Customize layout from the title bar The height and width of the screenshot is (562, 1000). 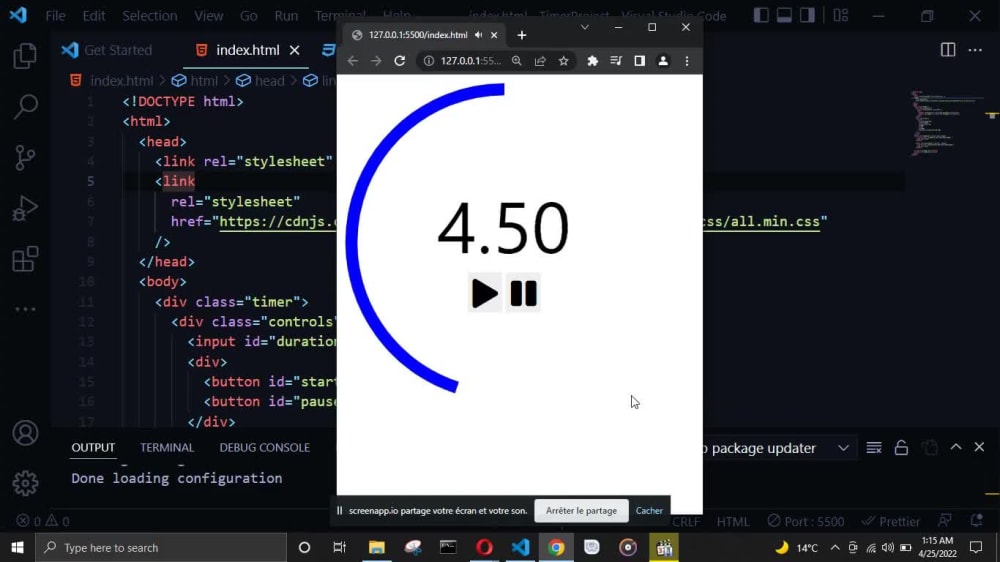click(841, 15)
